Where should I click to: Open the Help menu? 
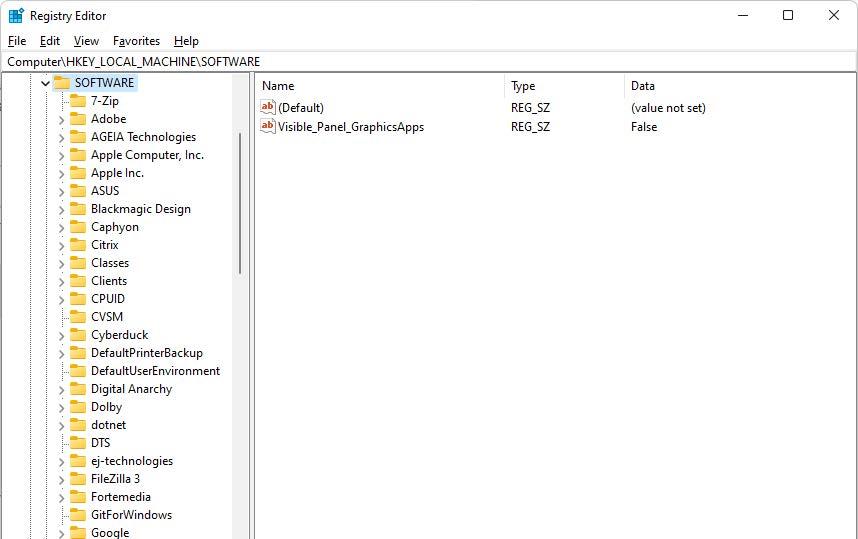point(186,41)
